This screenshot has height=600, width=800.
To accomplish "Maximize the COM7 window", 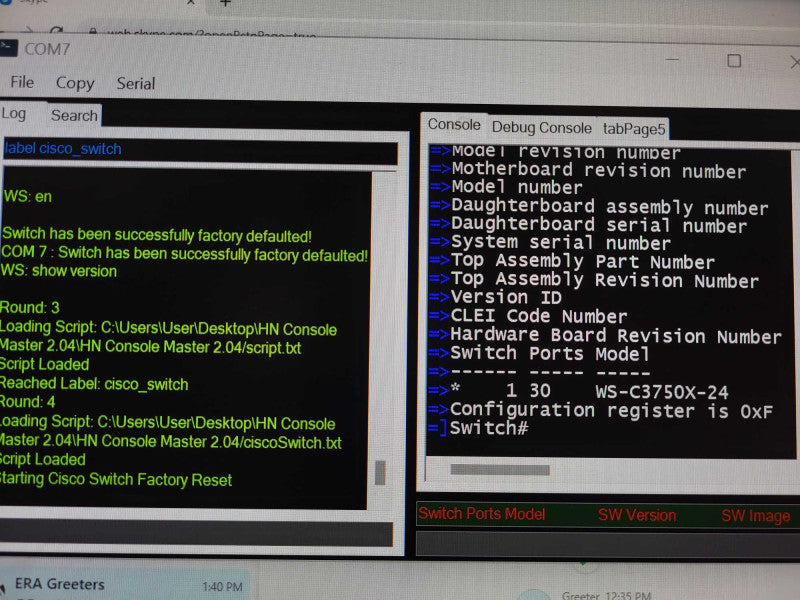I will [734, 61].
